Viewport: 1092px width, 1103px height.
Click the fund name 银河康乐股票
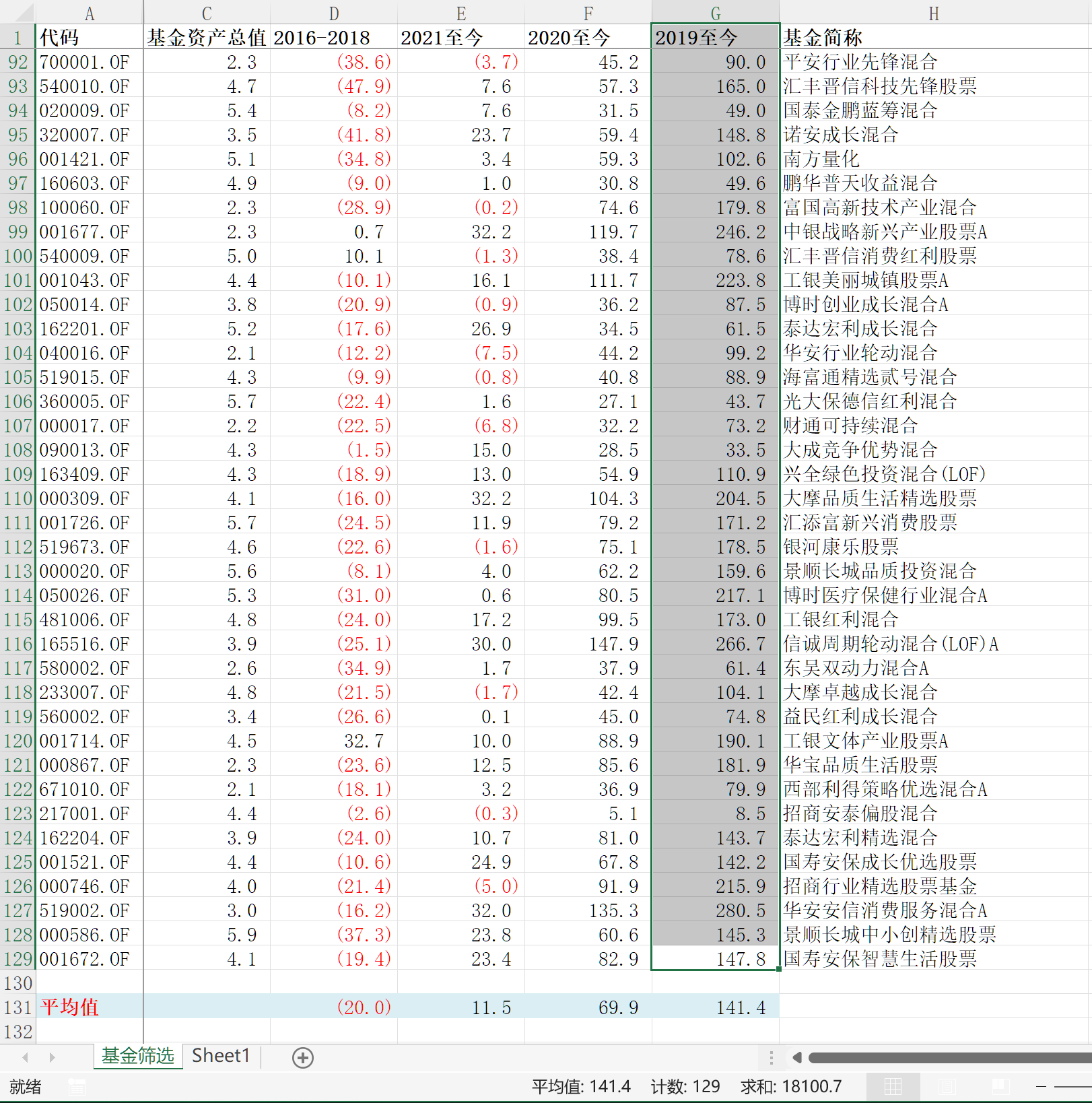coord(841,547)
